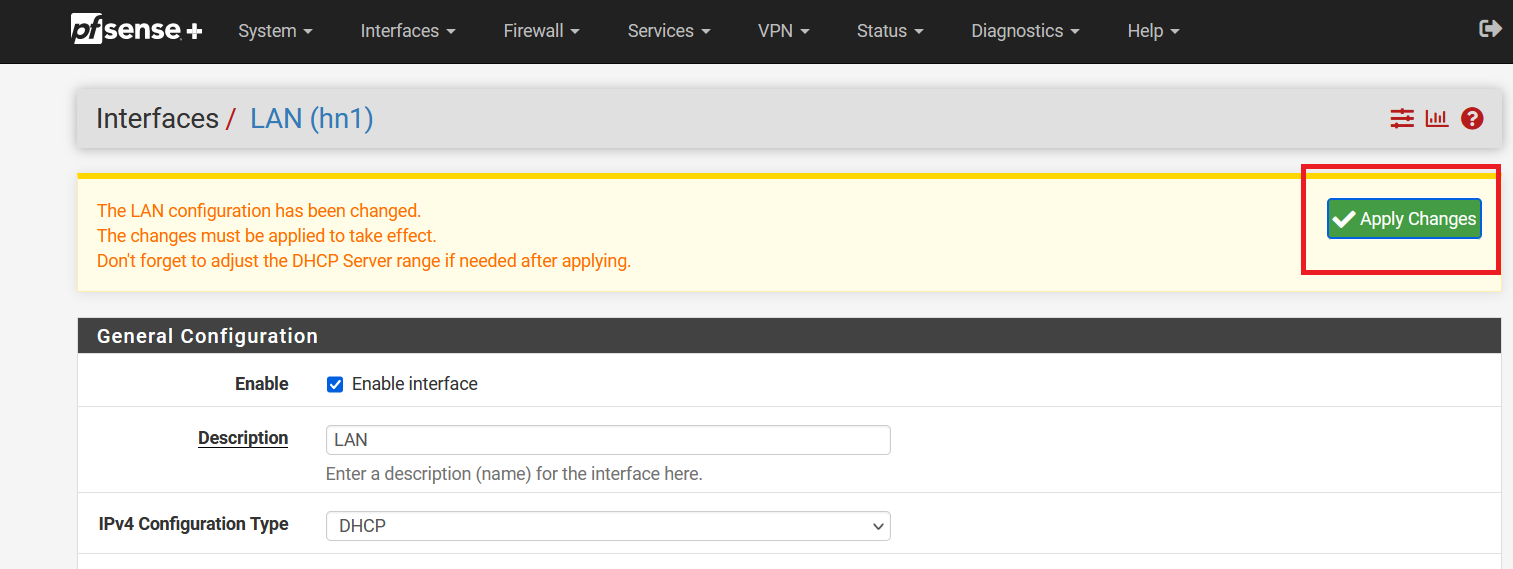
Task: Open the Help menu
Action: [x=1153, y=31]
